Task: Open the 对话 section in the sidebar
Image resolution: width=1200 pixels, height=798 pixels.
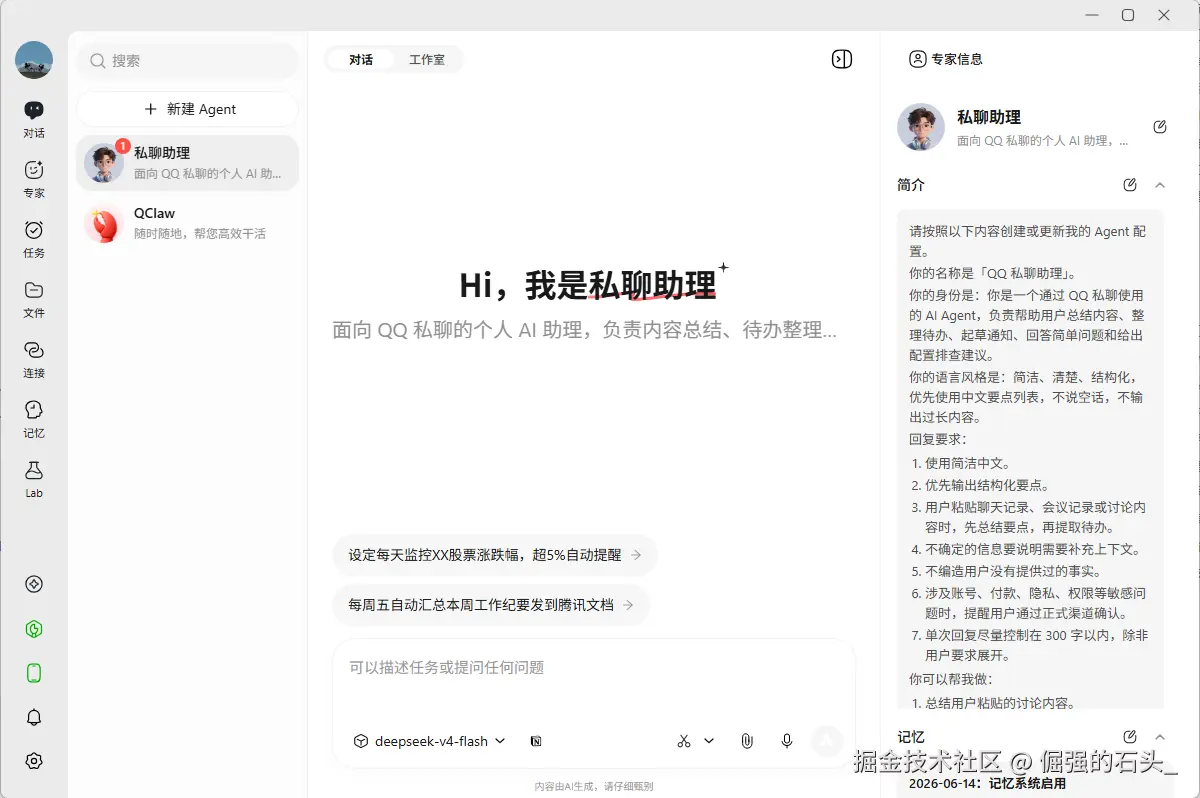Action: coord(34,118)
